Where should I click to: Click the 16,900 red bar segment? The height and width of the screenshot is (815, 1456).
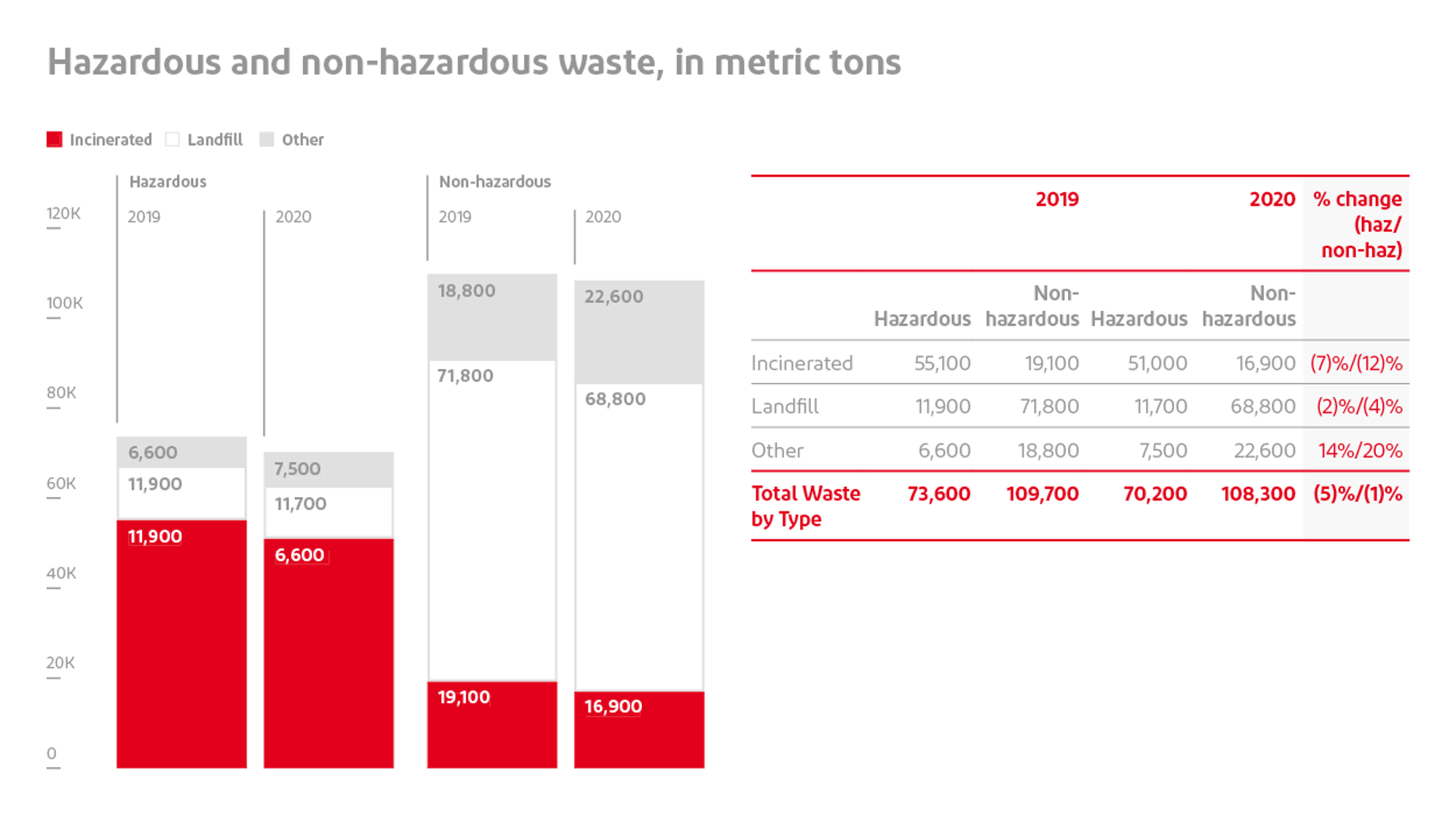coord(638,729)
